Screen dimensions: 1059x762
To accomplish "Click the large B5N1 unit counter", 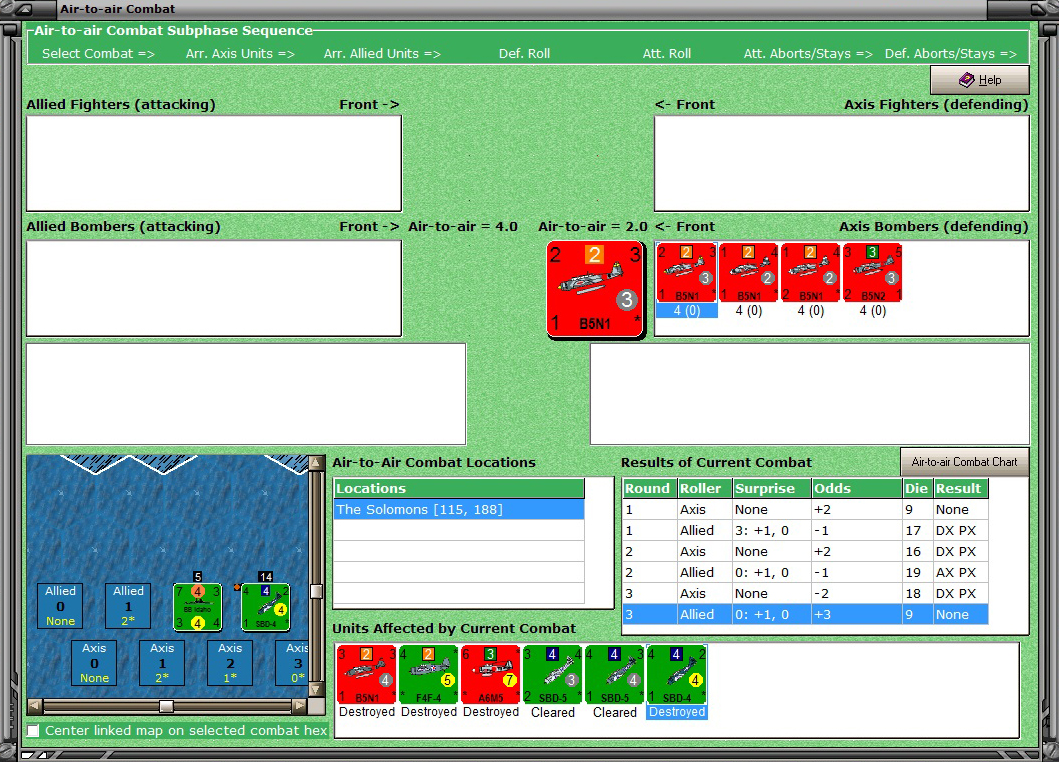I will pyautogui.click(x=595, y=289).
